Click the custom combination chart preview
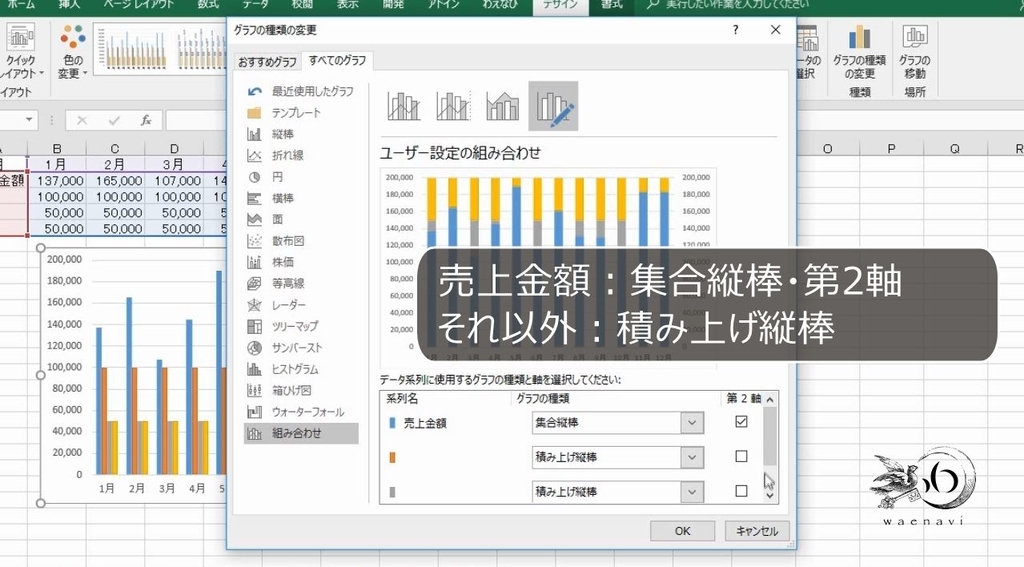1024x567 pixels. (x=548, y=268)
